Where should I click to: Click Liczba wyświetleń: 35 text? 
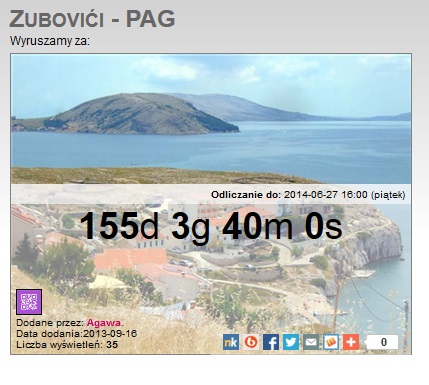point(67,345)
